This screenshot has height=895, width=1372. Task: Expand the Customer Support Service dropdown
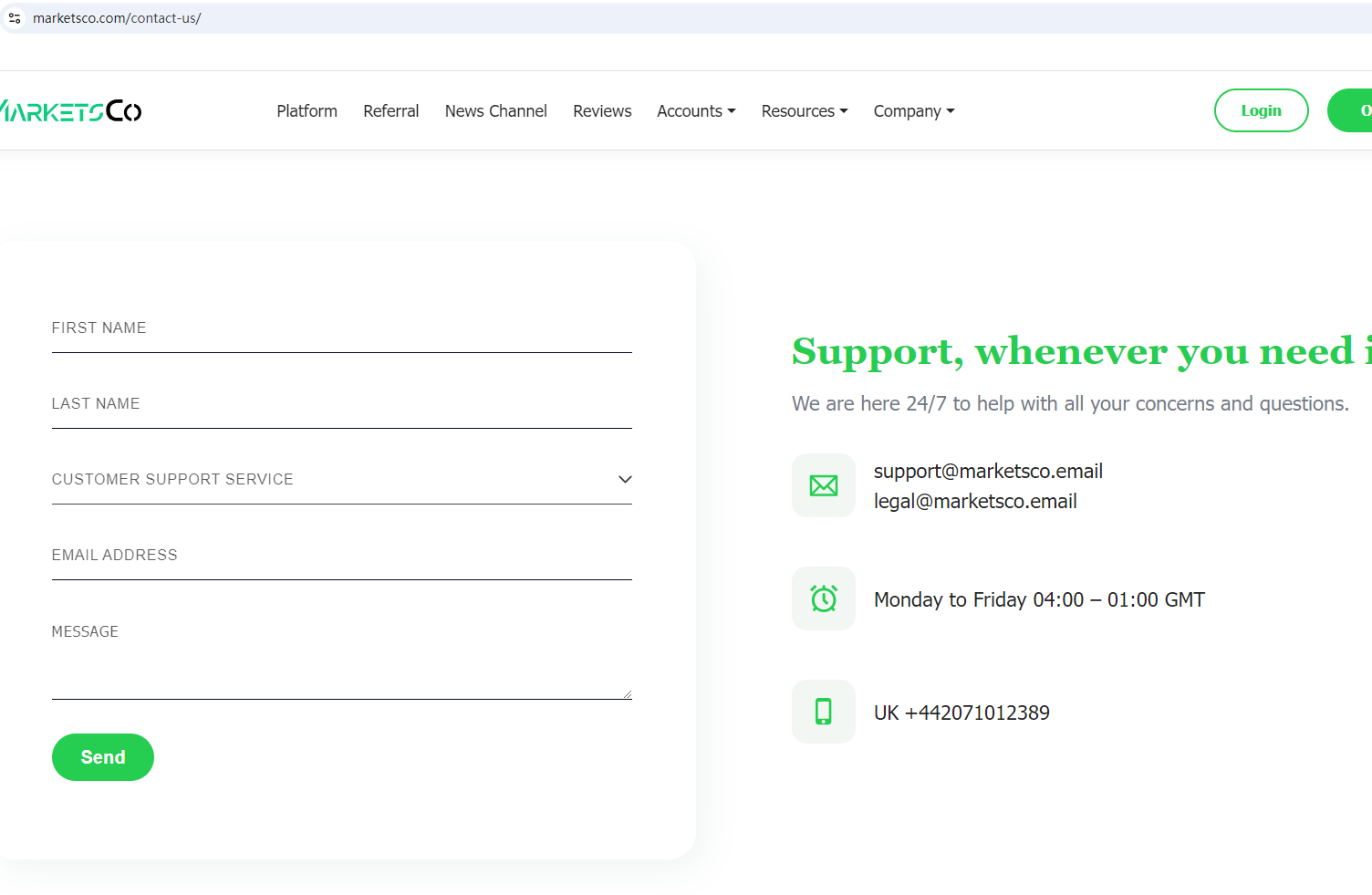pyautogui.click(x=342, y=480)
